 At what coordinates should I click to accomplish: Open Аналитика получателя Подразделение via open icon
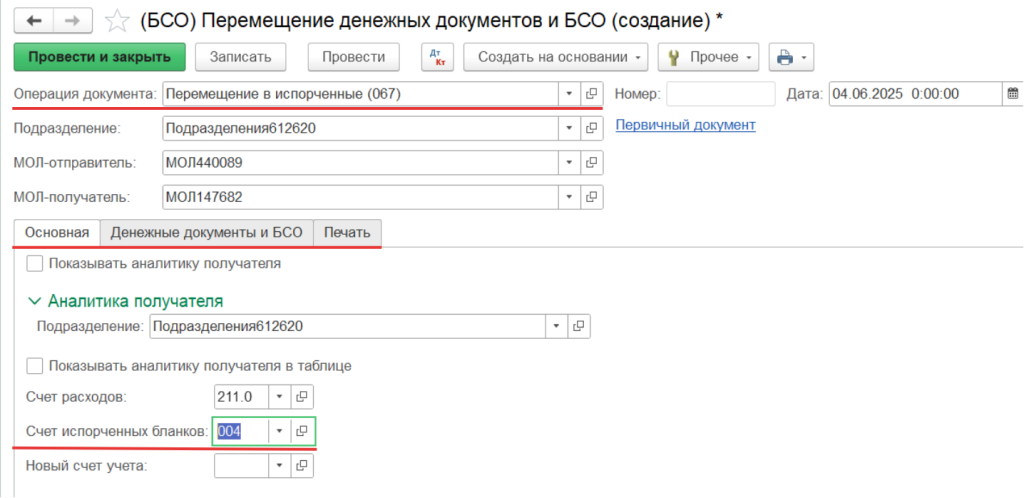pyautogui.click(x=578, y=326)
